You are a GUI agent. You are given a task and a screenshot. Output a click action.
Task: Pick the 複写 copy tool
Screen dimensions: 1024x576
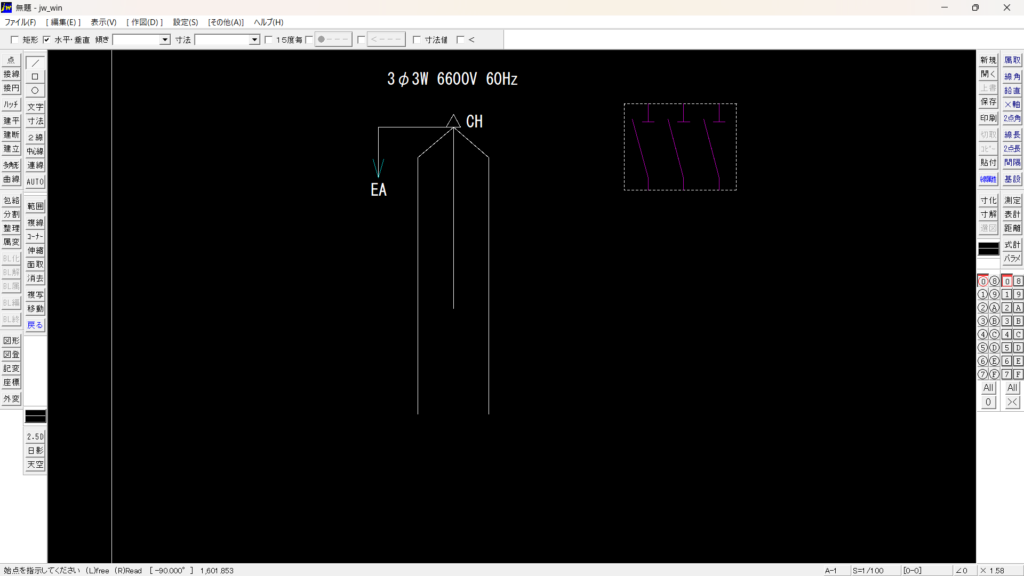(35, 296)
